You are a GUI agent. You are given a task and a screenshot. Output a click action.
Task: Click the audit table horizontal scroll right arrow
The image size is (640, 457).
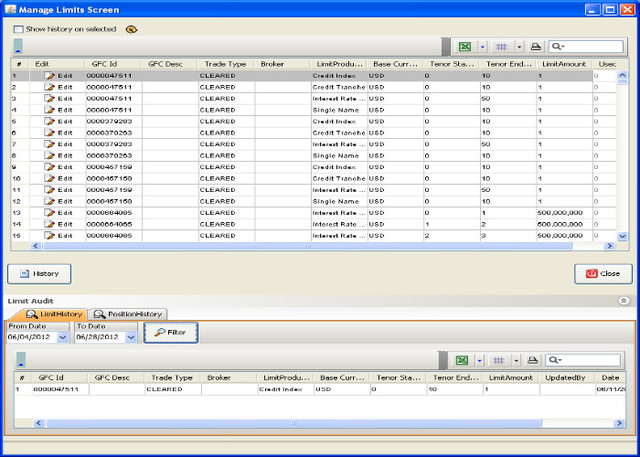click(x=619, y=423)
